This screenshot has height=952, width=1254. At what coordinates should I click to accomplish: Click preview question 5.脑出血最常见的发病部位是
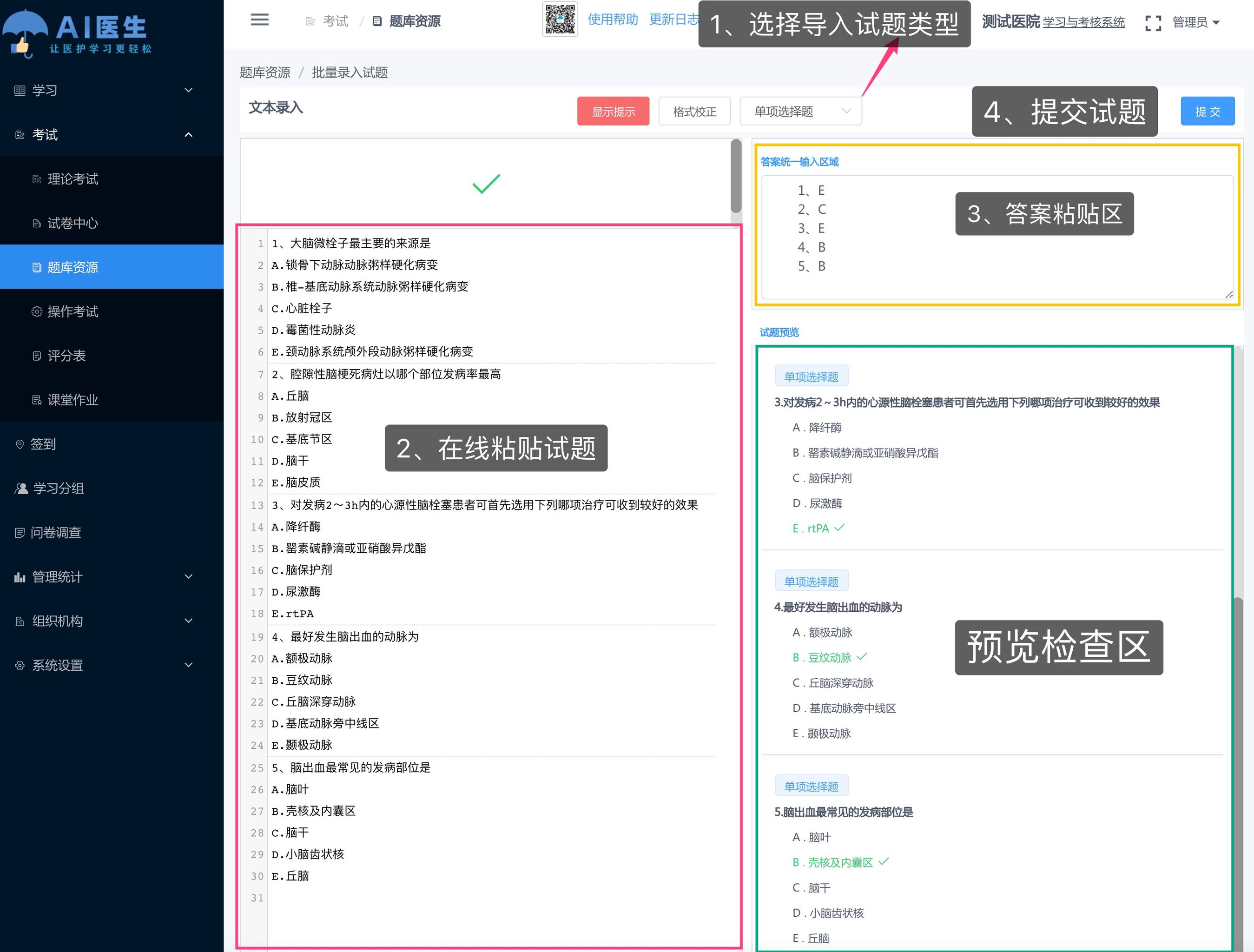844,812
